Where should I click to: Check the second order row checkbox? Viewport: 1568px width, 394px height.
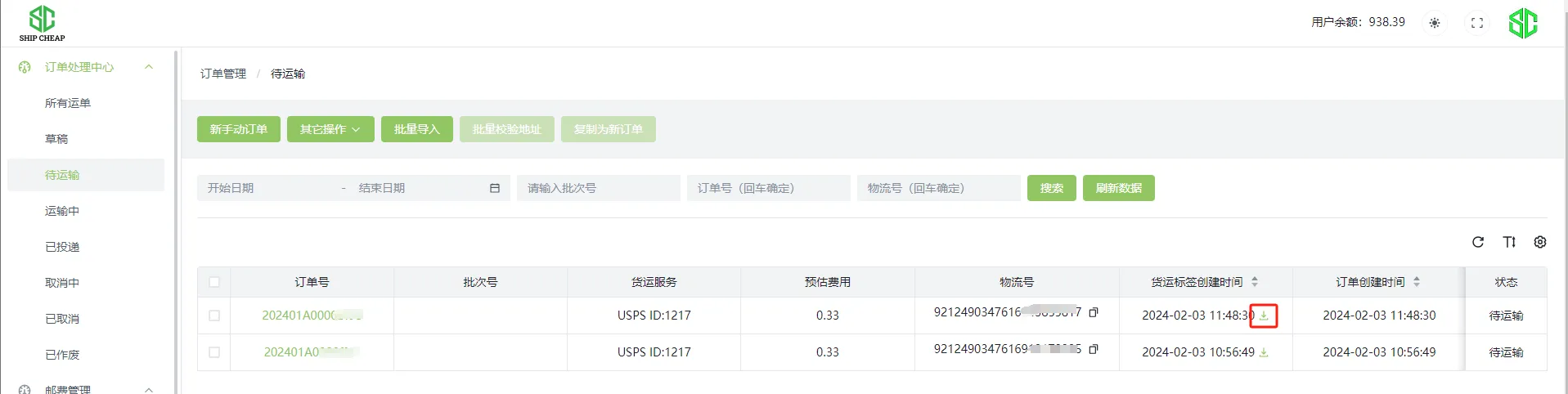point(214,352)
